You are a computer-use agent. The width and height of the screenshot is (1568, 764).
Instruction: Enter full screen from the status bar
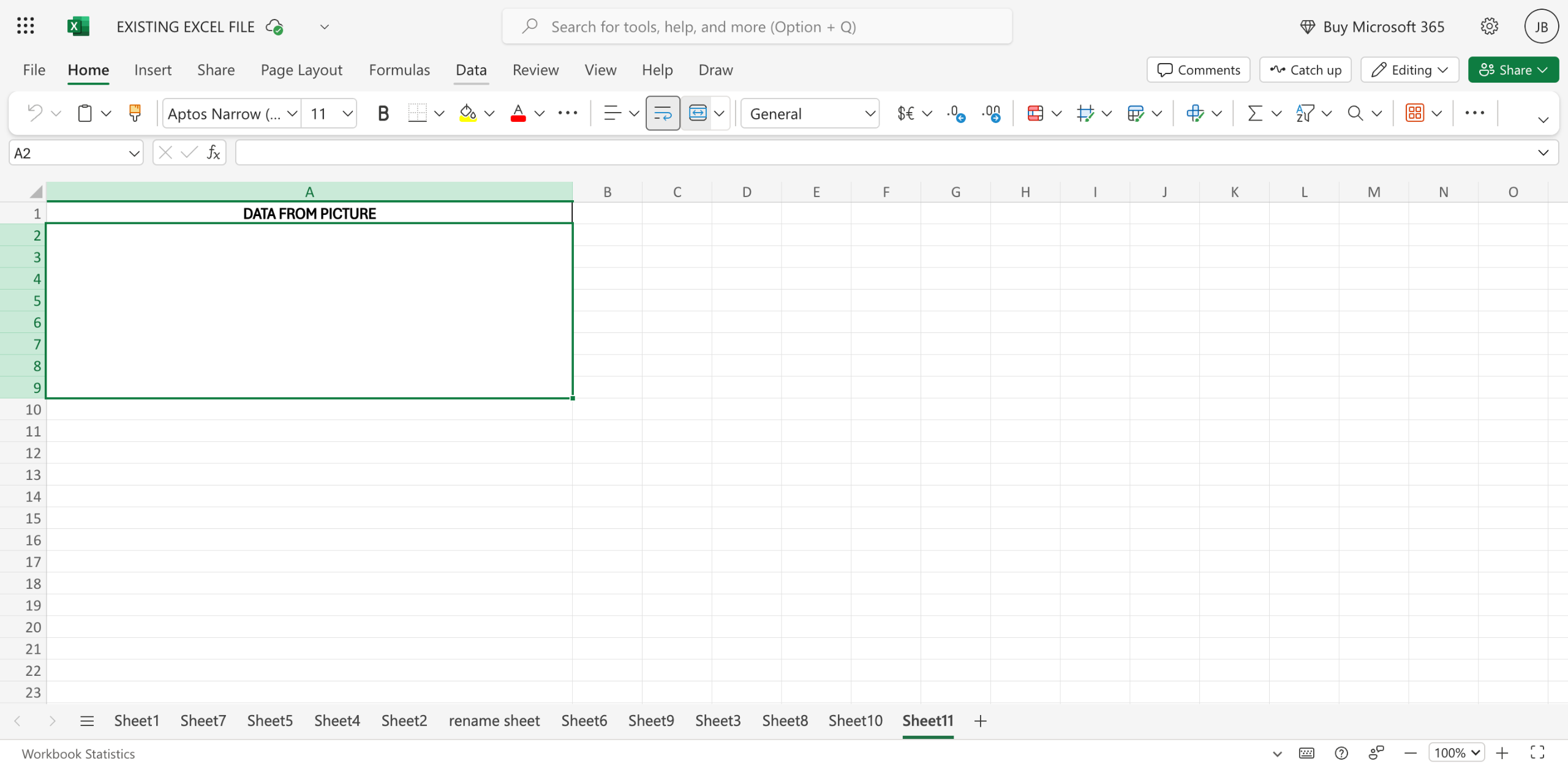pos(1537,752)
